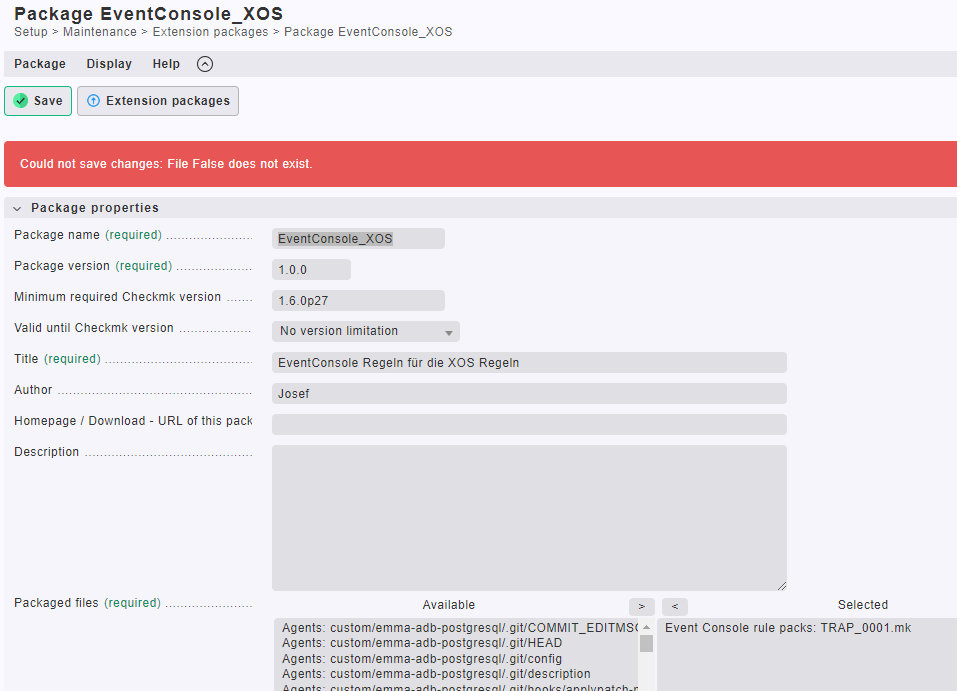Click the Extension packages breadcrumb link
957x691 pixels.
210,32
